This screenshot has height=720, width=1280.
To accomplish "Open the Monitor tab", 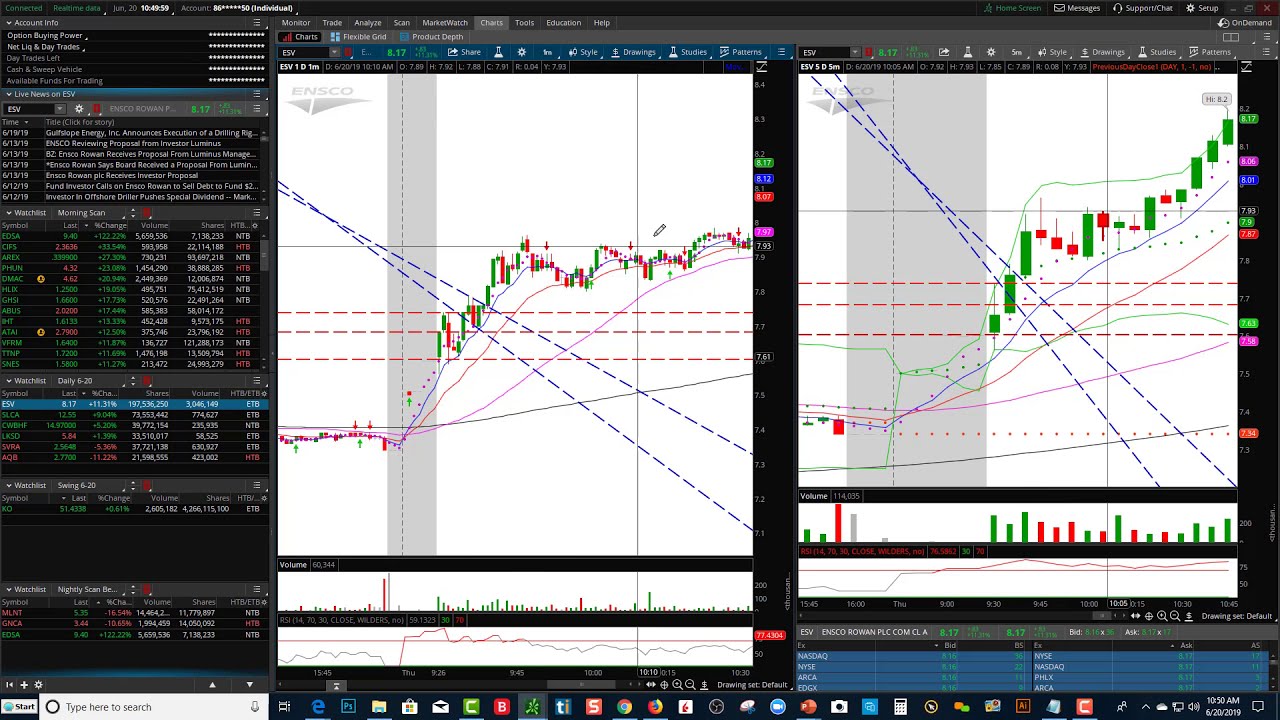I will (295, 22).
